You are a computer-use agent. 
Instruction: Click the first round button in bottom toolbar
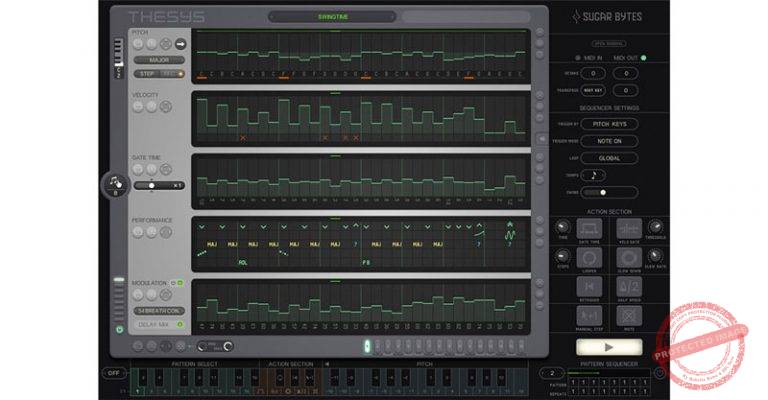tap(138, 346)
